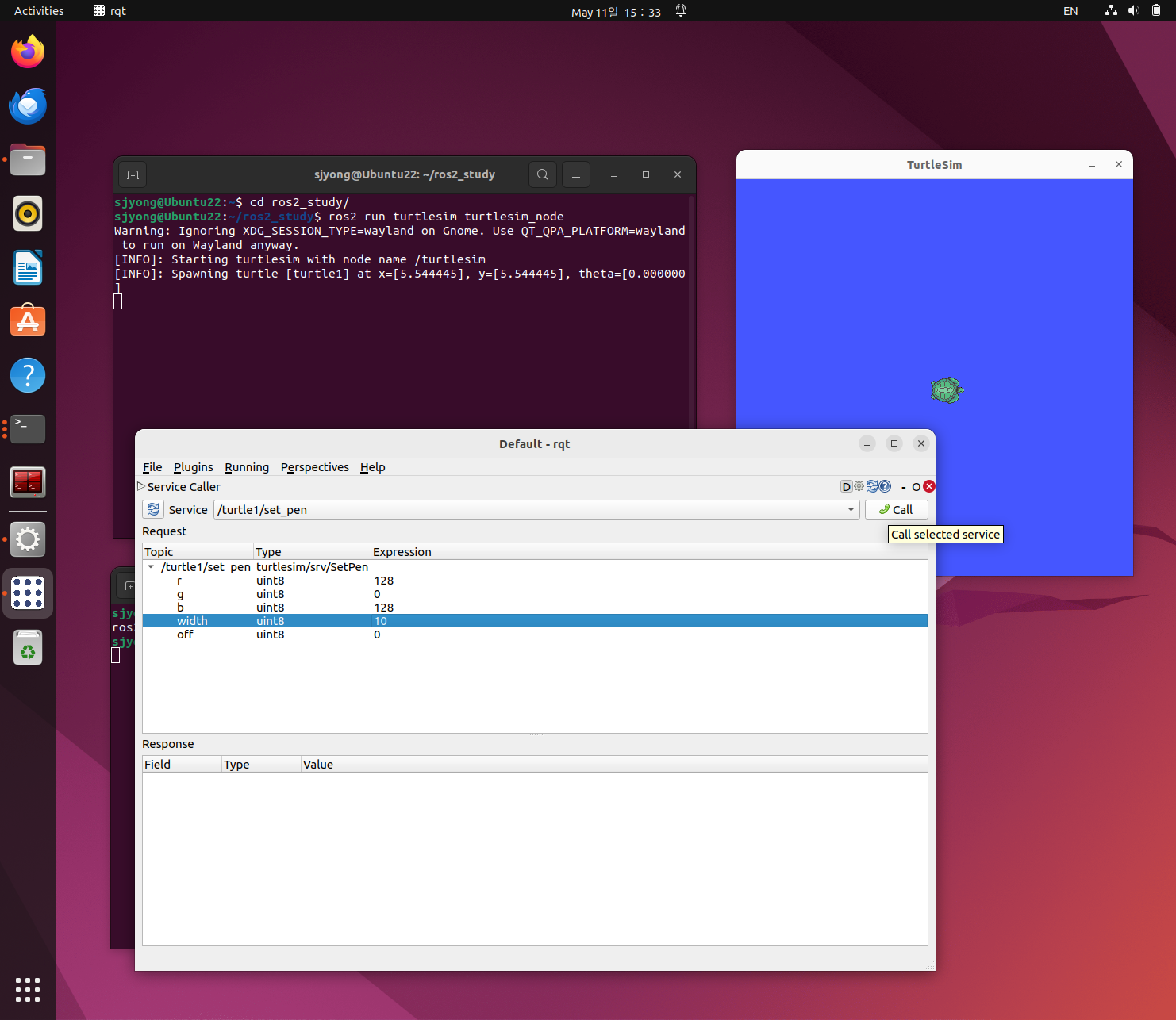Click the expression value 0 for off
1176x1020 pixels.
tap(377, 635)
